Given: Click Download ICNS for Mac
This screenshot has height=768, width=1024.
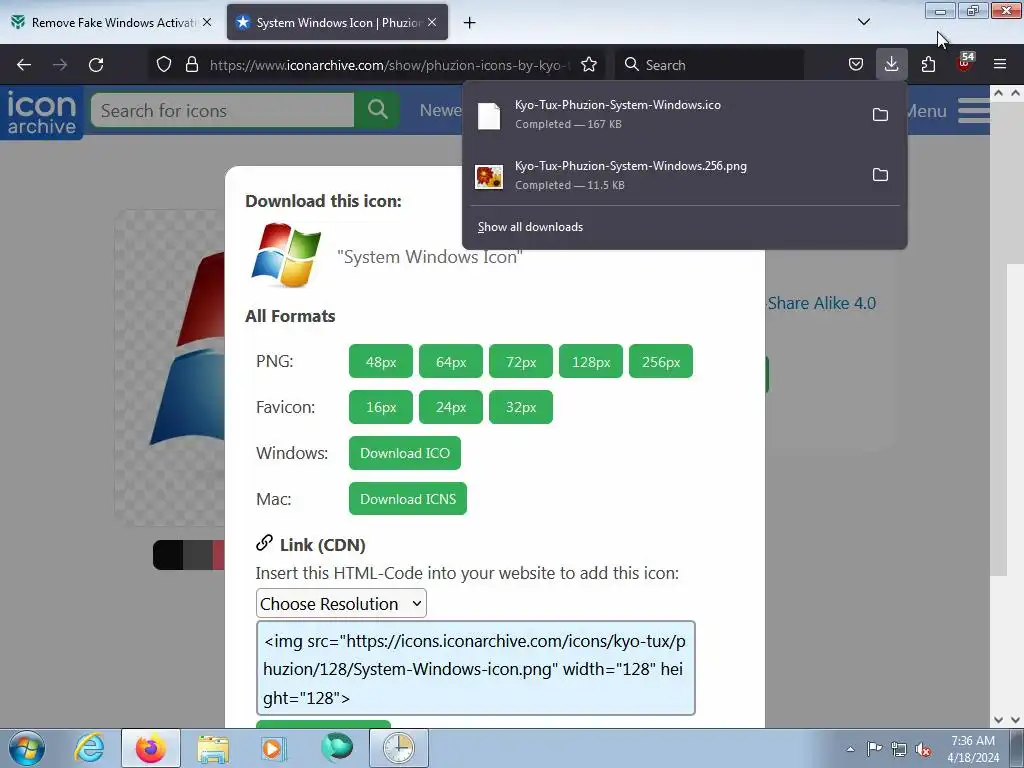Looking at the screenshot, I should pos(408,498).
